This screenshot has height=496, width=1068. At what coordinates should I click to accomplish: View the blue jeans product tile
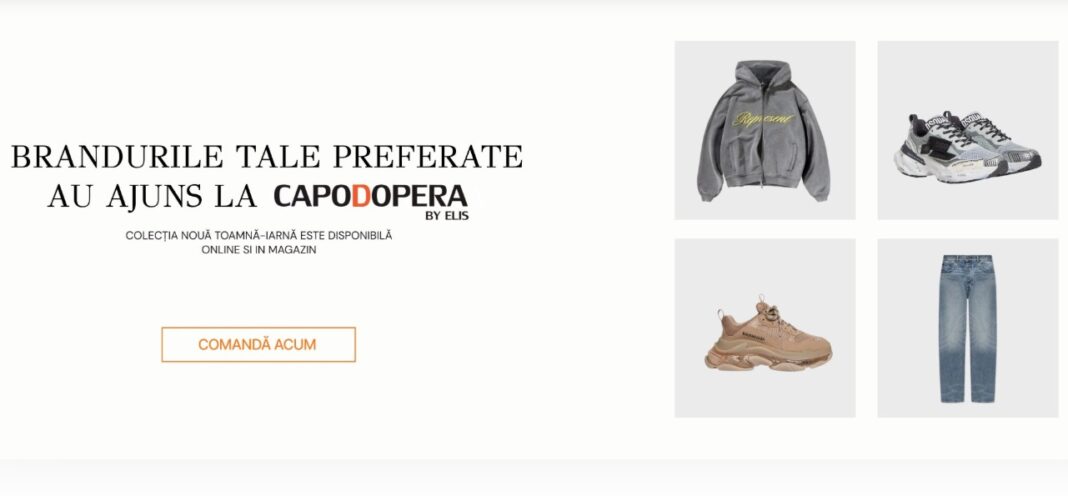967,328
